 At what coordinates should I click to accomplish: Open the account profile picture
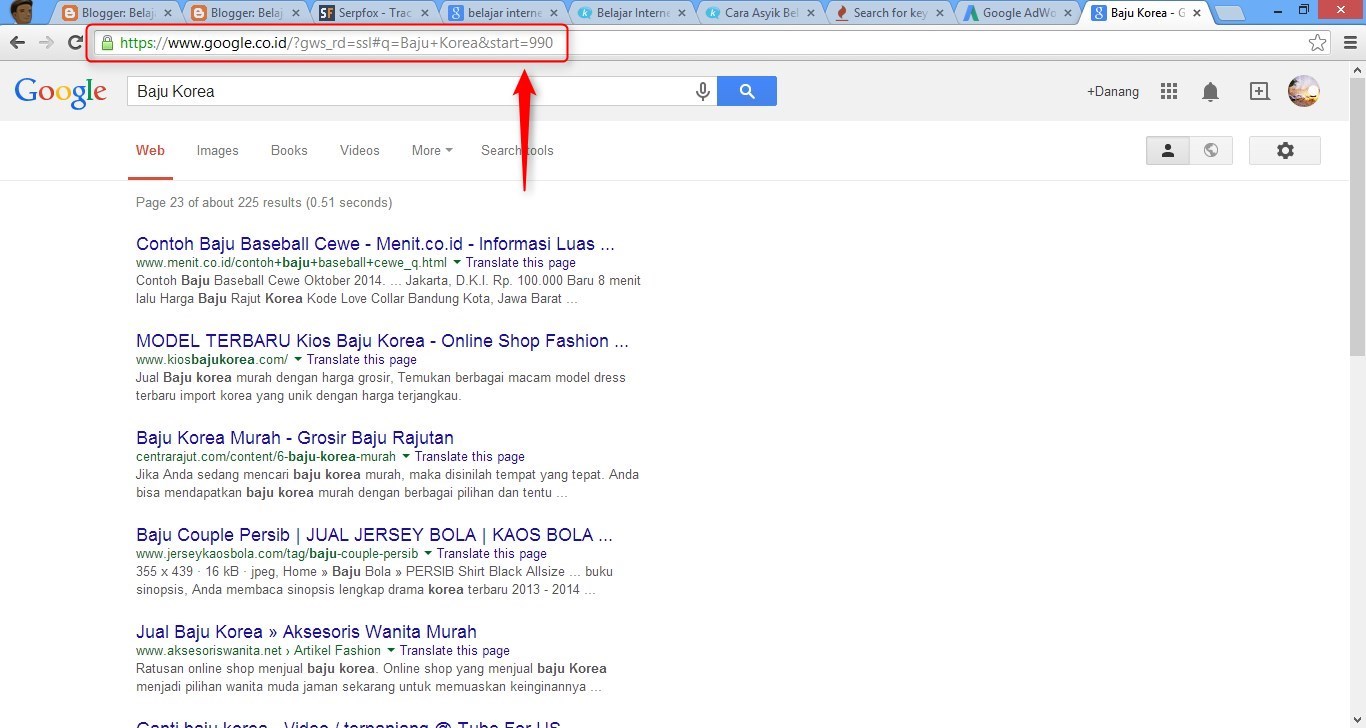point(1304,91)
